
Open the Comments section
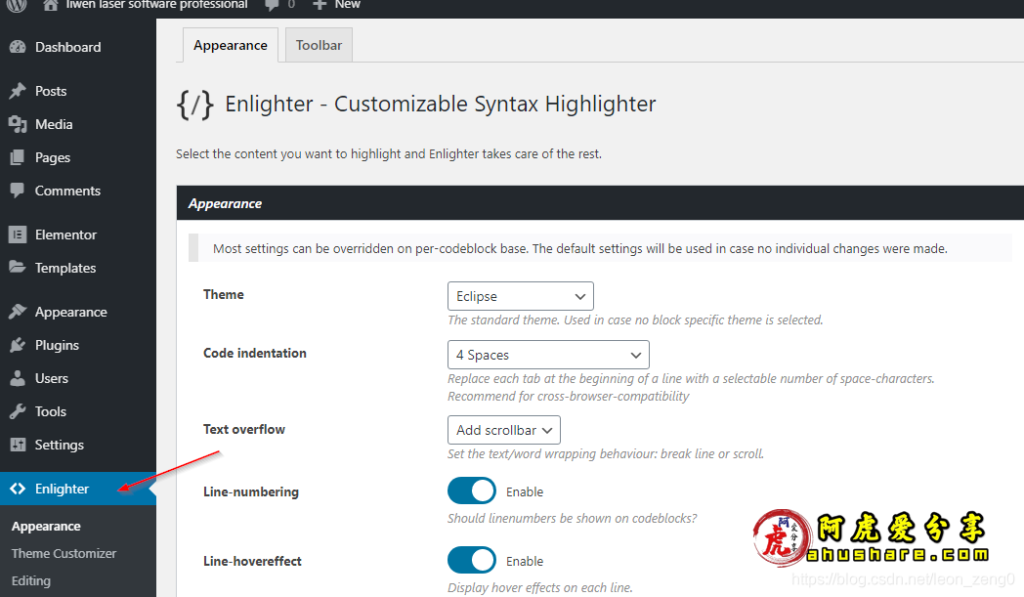[65, 191]
